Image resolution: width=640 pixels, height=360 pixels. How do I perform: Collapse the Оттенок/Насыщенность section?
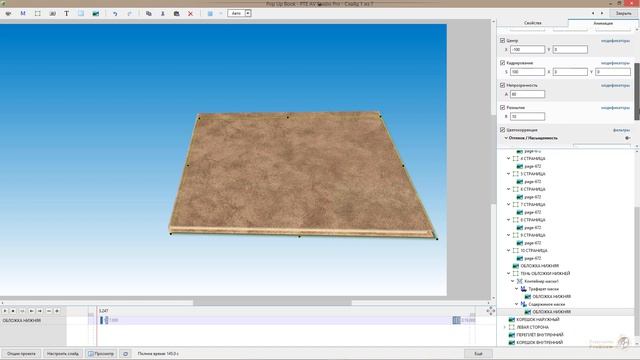point(506,138)
